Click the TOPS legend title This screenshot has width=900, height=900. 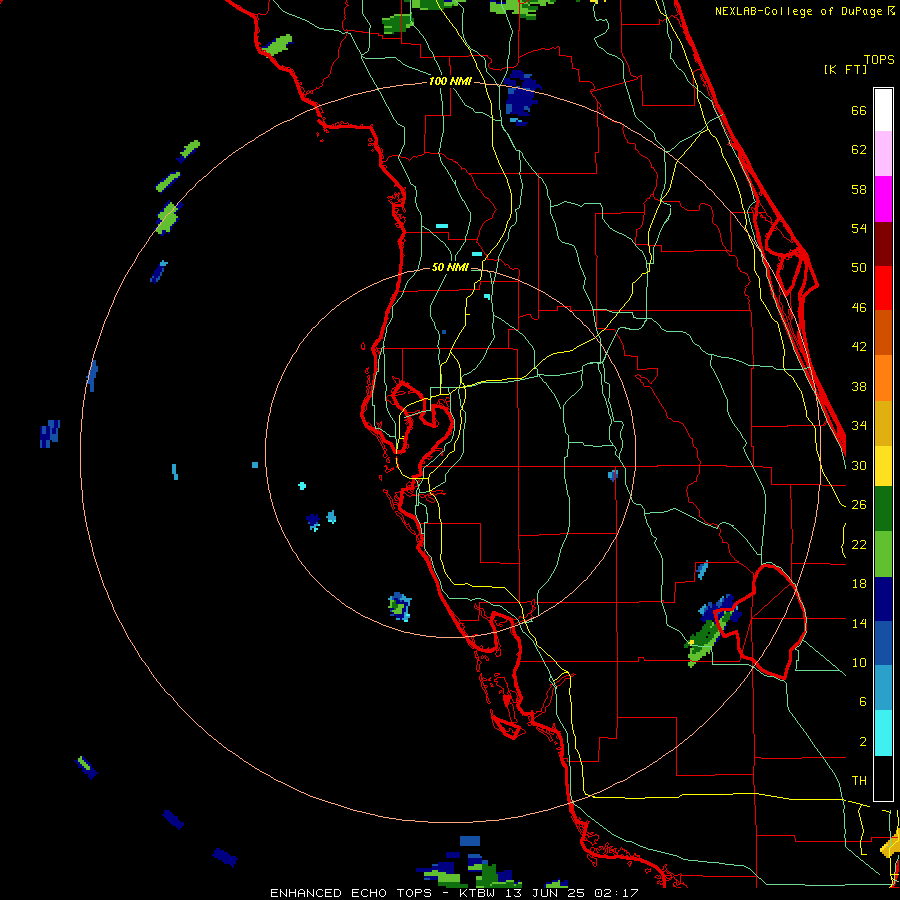pyautogui.click(x=879, y=59)
